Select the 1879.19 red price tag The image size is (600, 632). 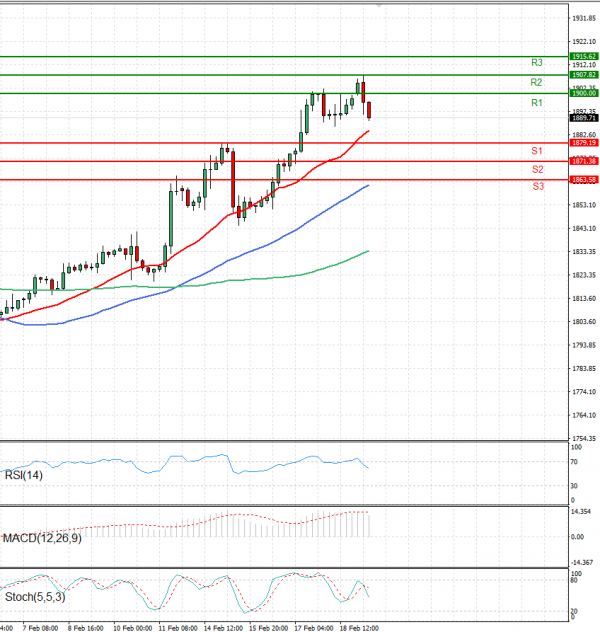tap(584, 143)
